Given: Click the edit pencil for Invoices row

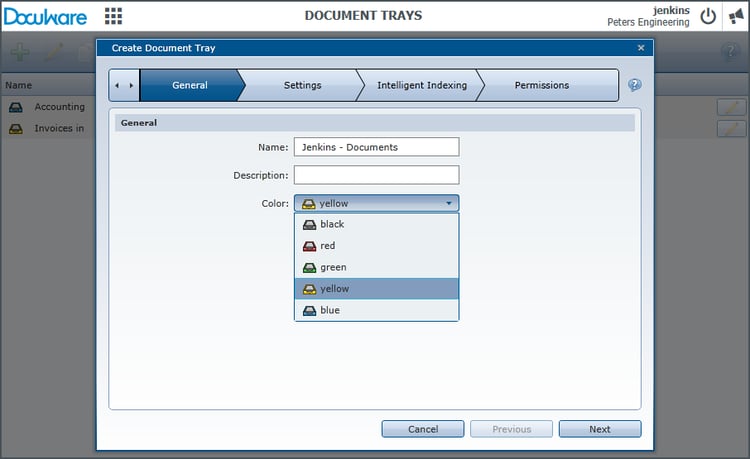Looking at the screenshot, I should 731,128.
